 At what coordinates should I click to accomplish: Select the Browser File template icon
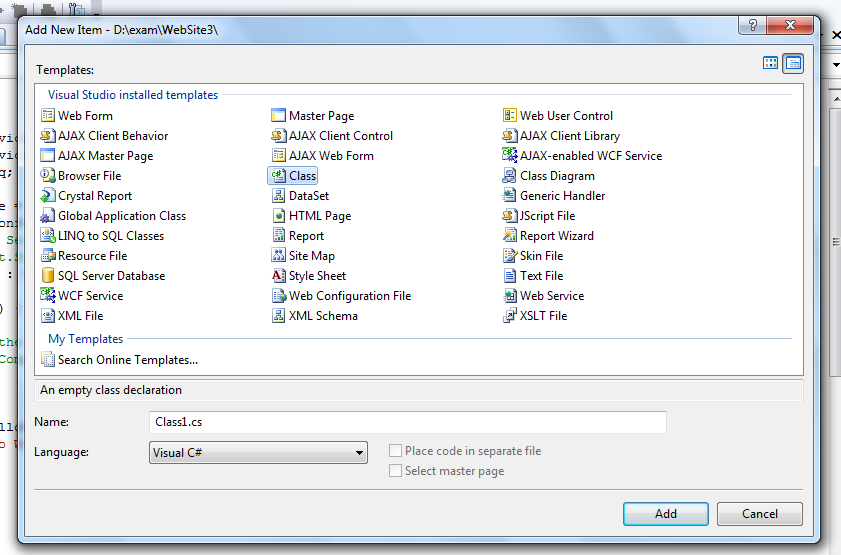click(48, 175)
